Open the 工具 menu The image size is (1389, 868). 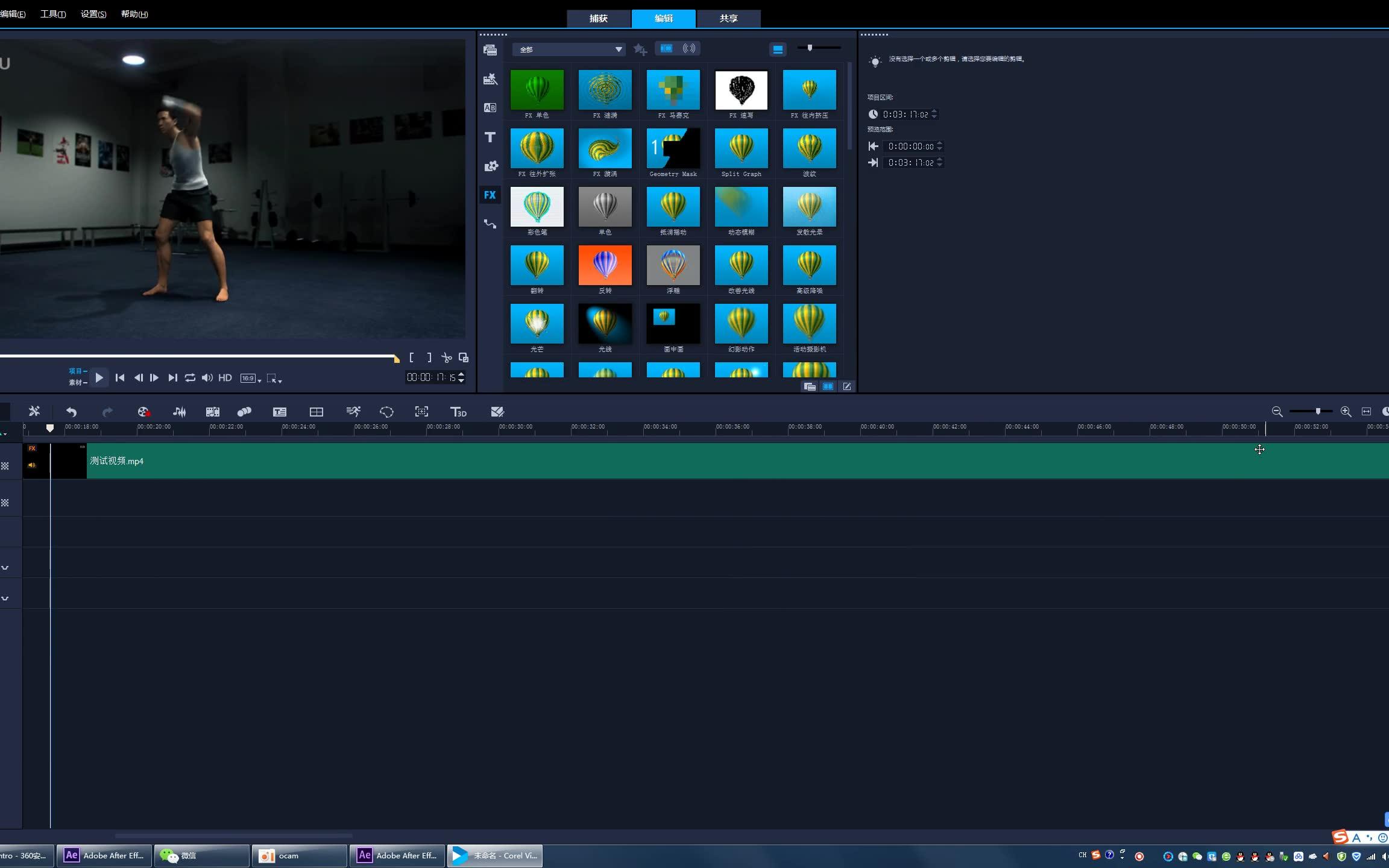(53, 14)
